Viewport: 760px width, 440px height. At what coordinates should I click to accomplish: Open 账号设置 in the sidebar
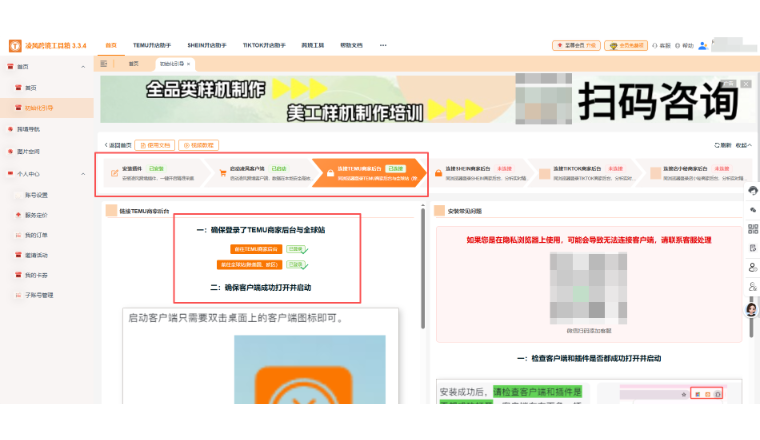tap(36, 195)
